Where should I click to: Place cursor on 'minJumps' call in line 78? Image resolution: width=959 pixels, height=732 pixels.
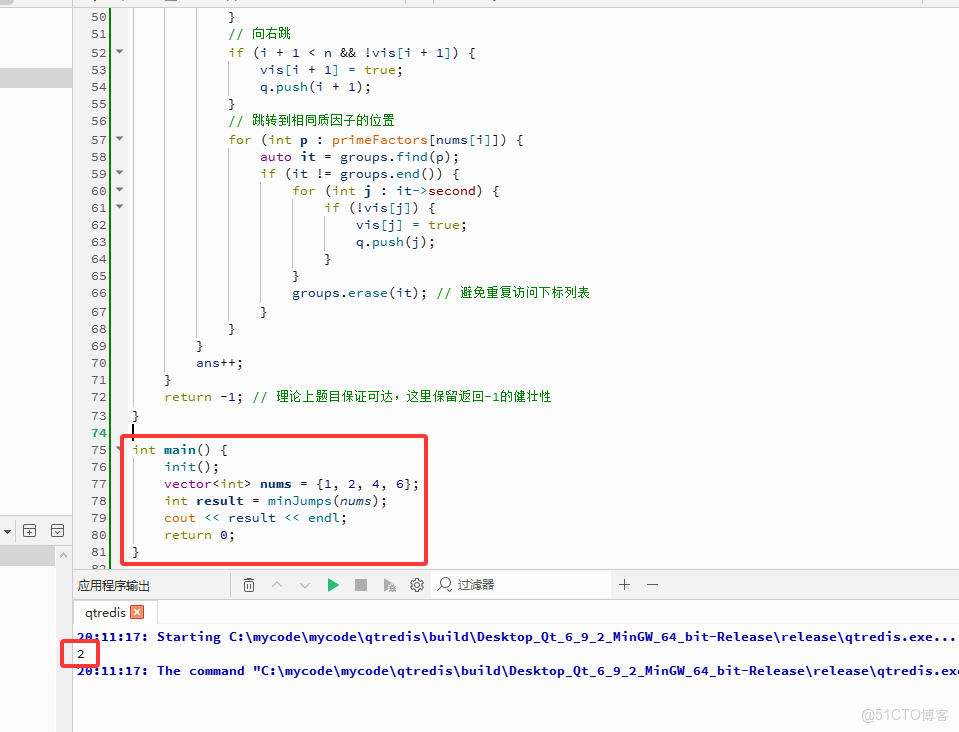point(300,501)
